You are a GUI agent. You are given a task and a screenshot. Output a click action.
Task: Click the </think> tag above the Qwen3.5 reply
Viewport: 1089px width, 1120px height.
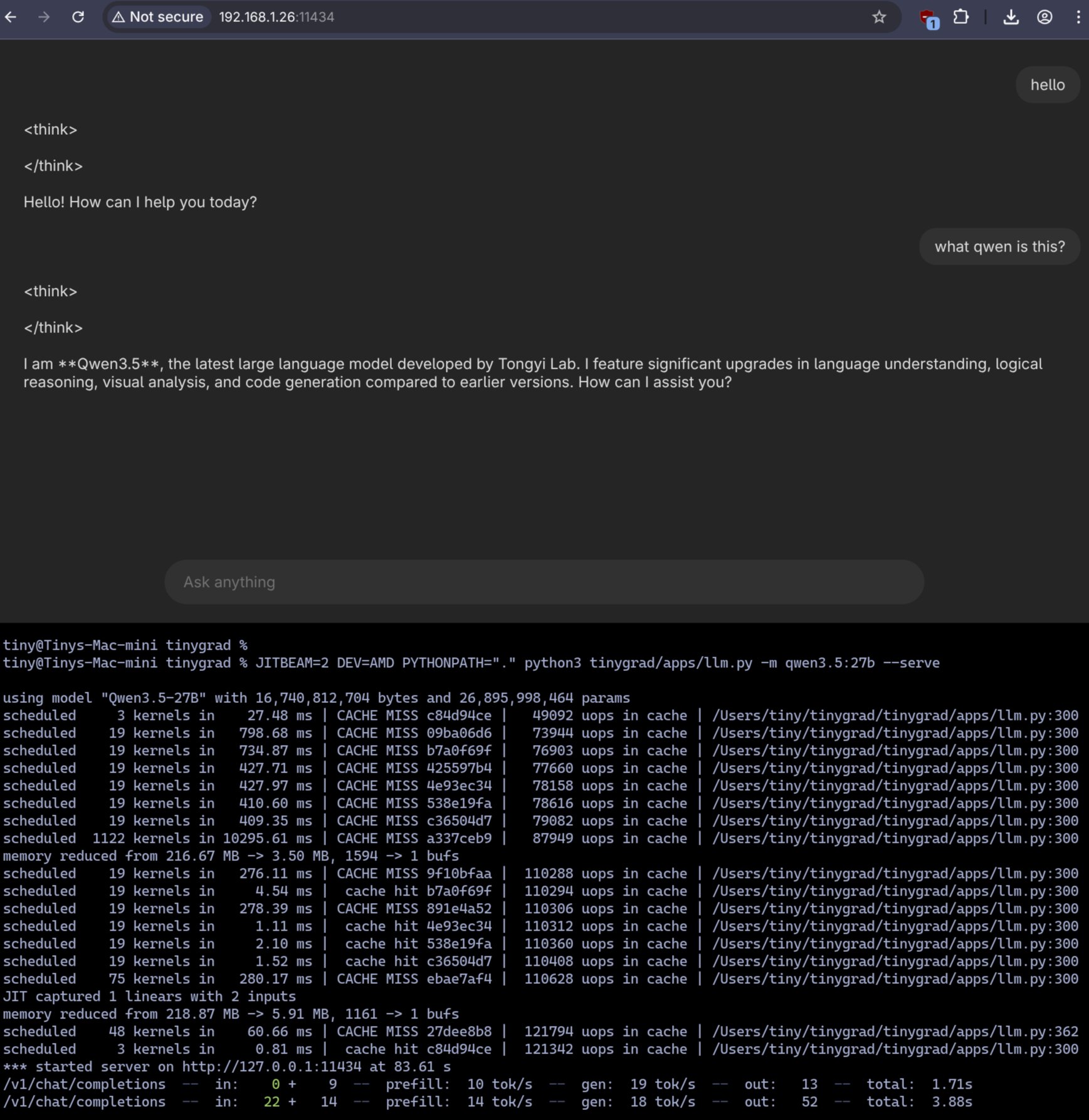pos(53,327)
